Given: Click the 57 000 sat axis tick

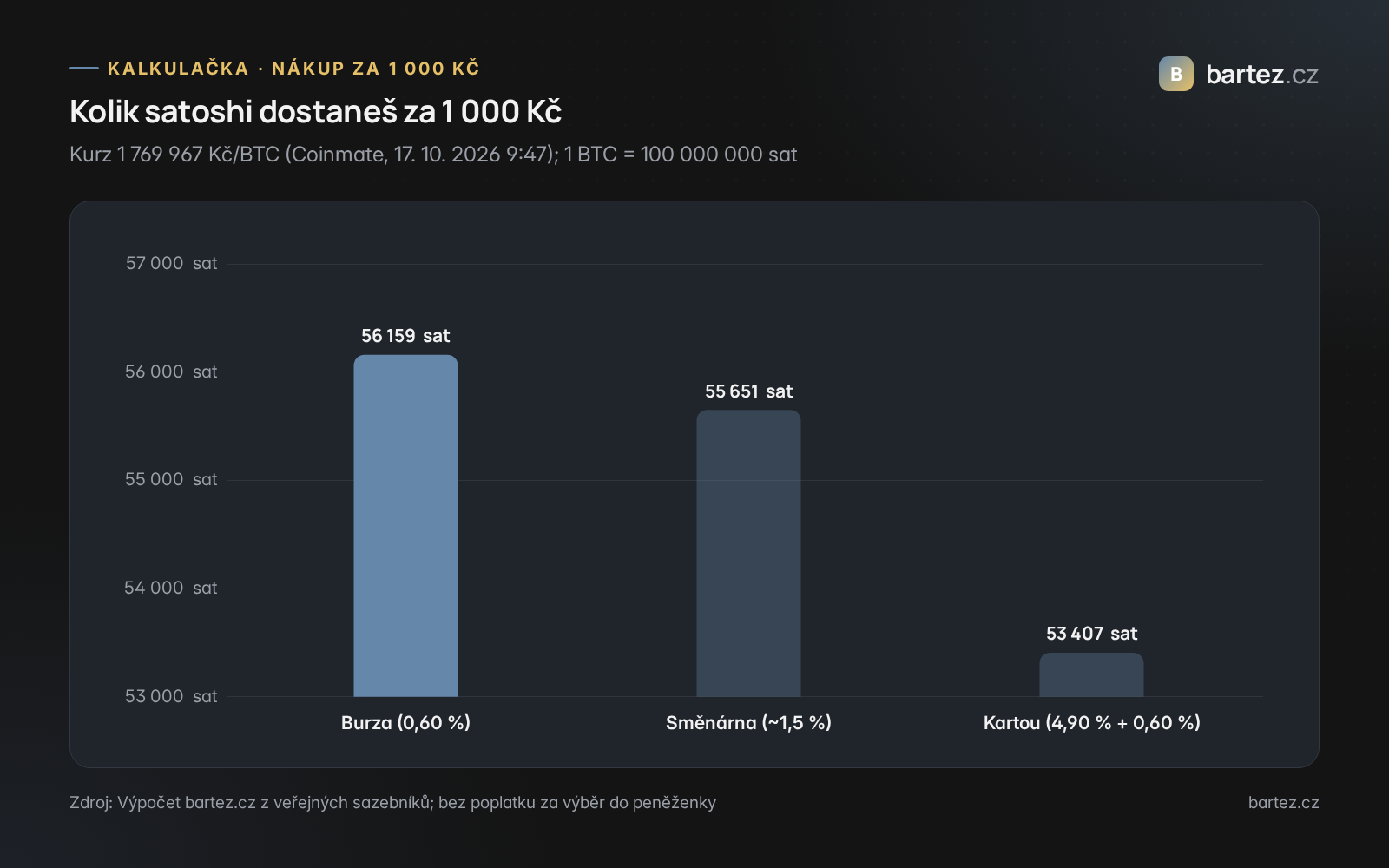Looking at the screenshot, I should click(x=171, y=263).
